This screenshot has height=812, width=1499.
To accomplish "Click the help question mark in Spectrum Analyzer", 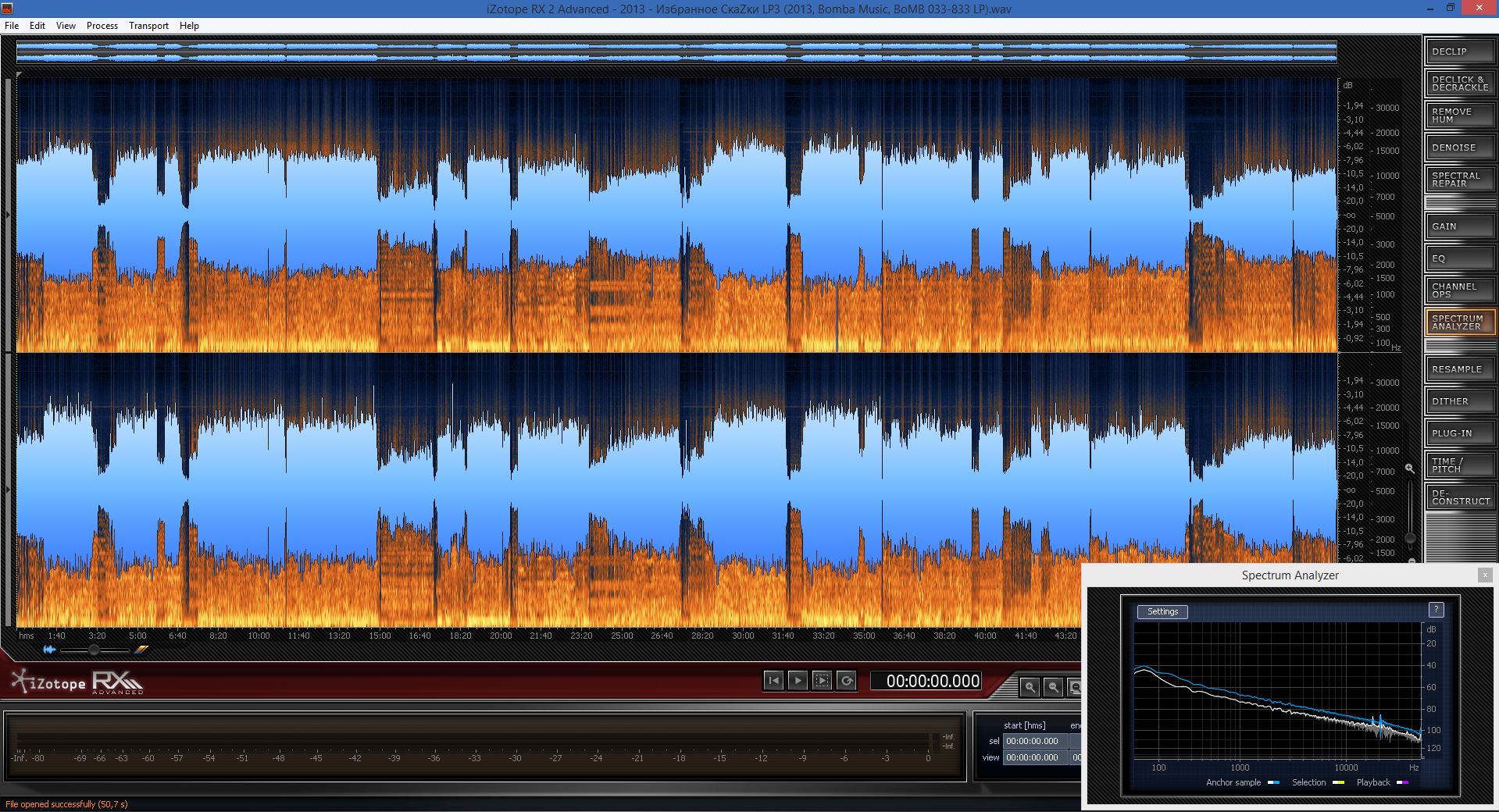I will [1436, 610].
